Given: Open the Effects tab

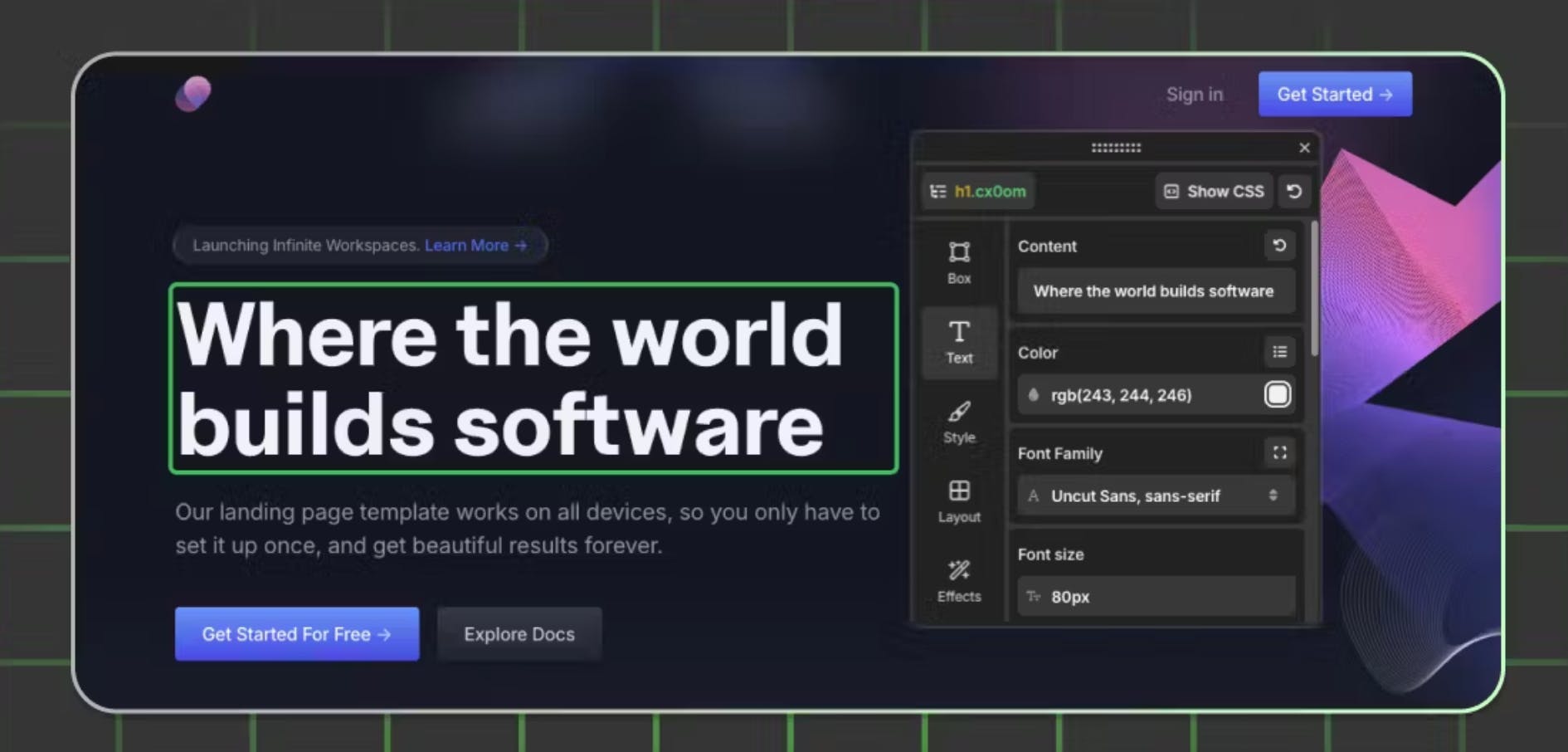Looking at the screenshot, I should tap(959, 581).
